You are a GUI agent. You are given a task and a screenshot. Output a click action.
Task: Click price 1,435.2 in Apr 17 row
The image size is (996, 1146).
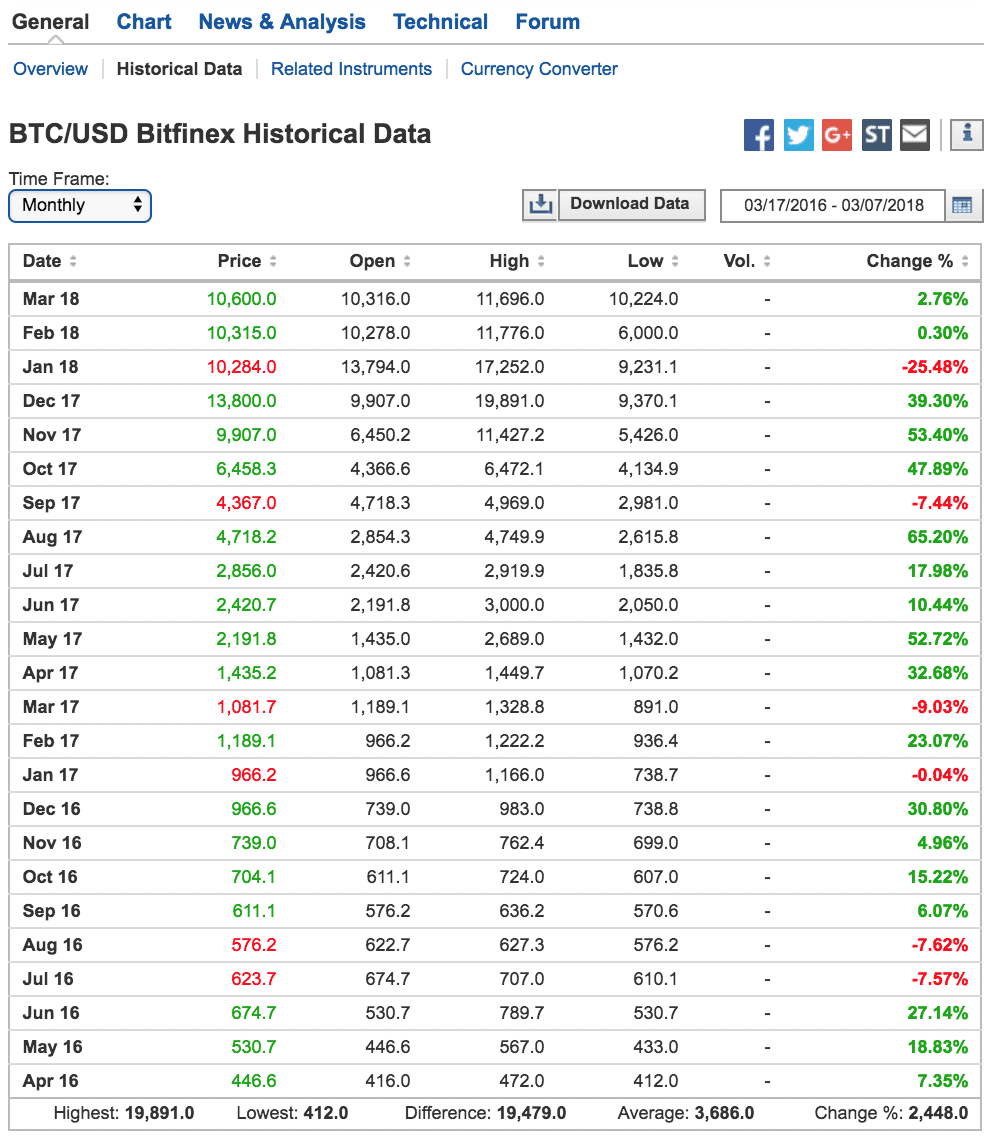247,673
